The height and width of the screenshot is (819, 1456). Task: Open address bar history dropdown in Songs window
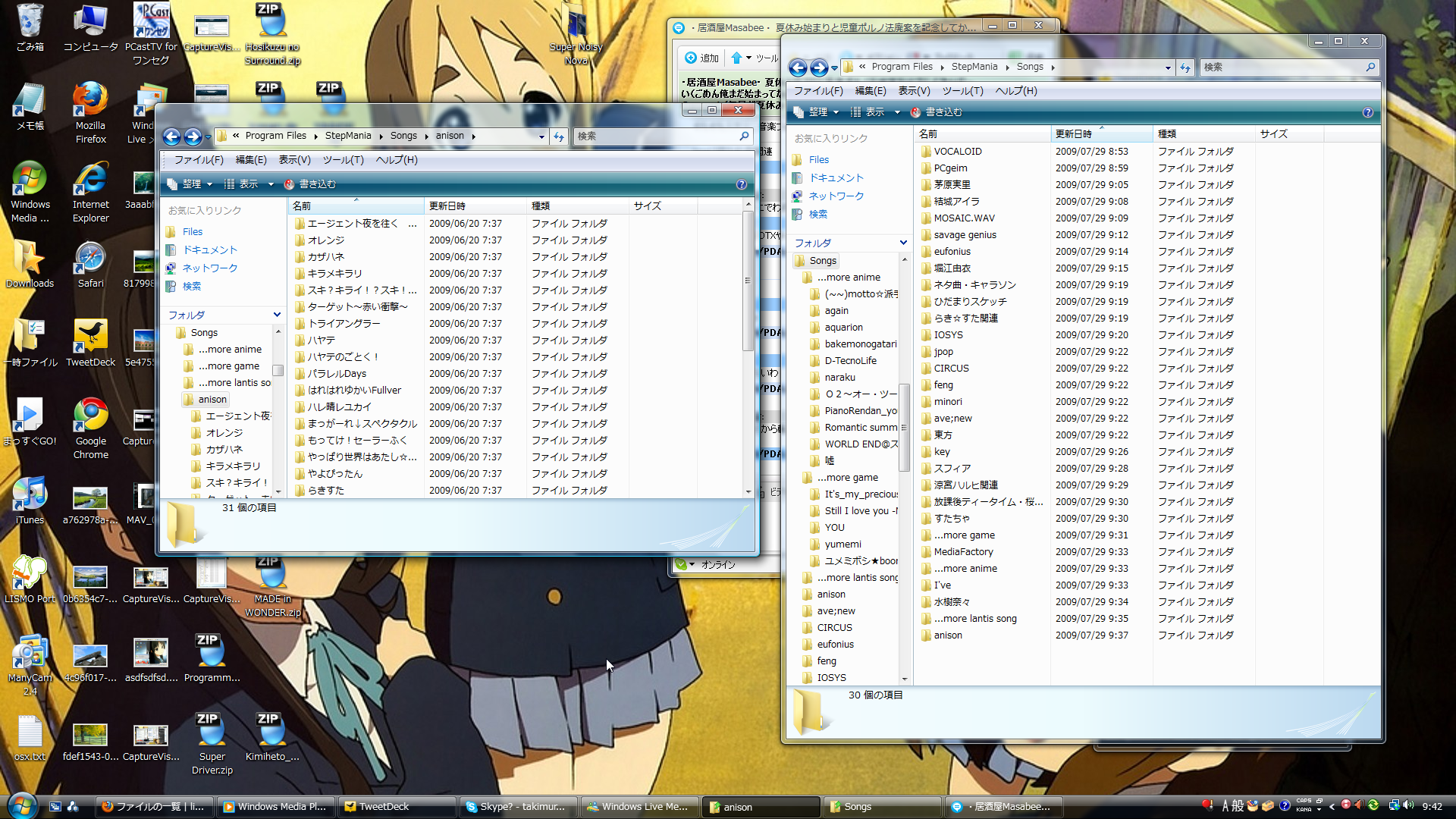click(x=1168, y=67)
